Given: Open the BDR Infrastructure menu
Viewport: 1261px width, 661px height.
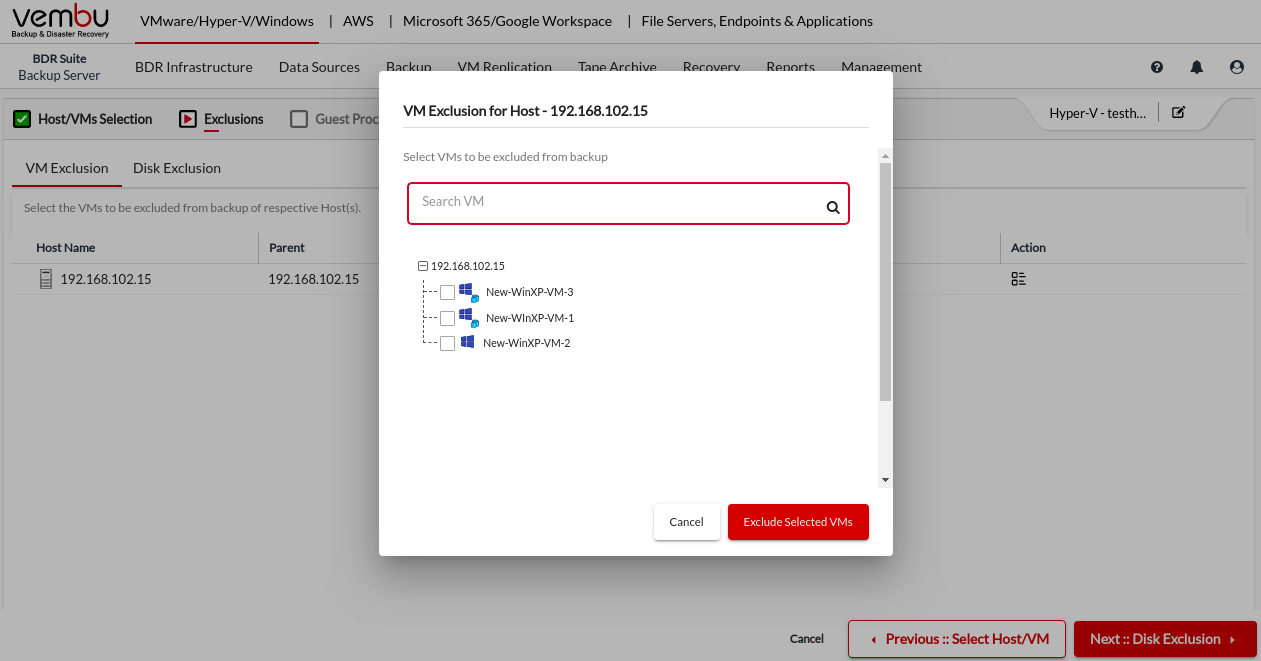Looking at the screenshot, I should [193, 67].
